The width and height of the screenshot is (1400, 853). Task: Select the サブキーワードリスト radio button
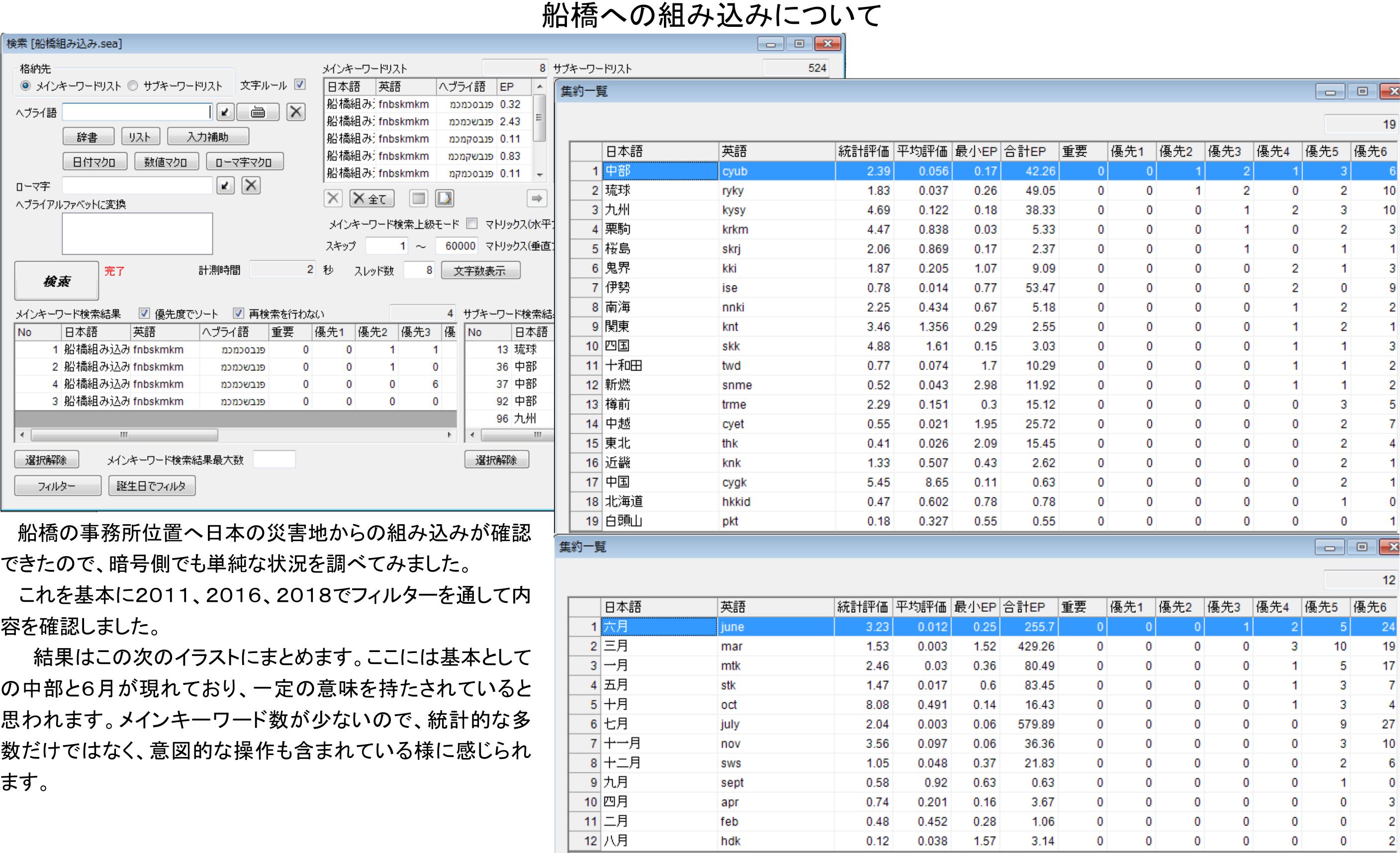coord(133,87)
